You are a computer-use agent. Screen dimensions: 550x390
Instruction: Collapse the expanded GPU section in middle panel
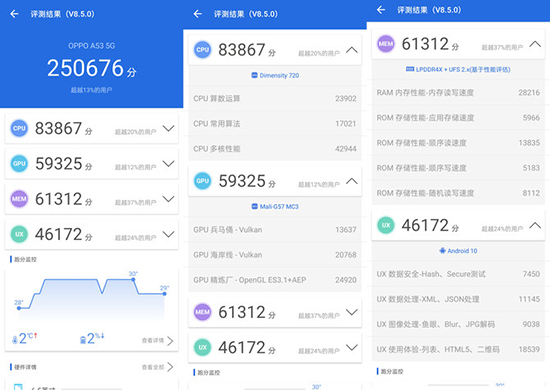[x=352, y=181]
